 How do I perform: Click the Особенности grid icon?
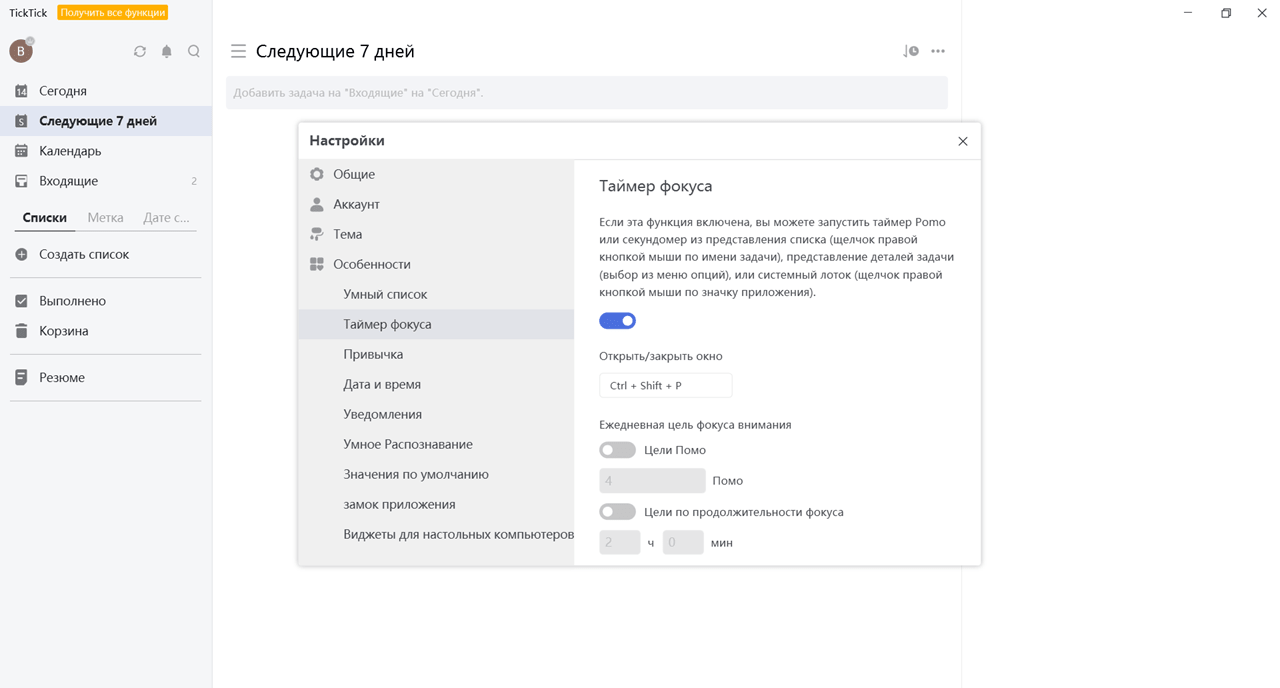pyautogui.click(x=316, y=264)
